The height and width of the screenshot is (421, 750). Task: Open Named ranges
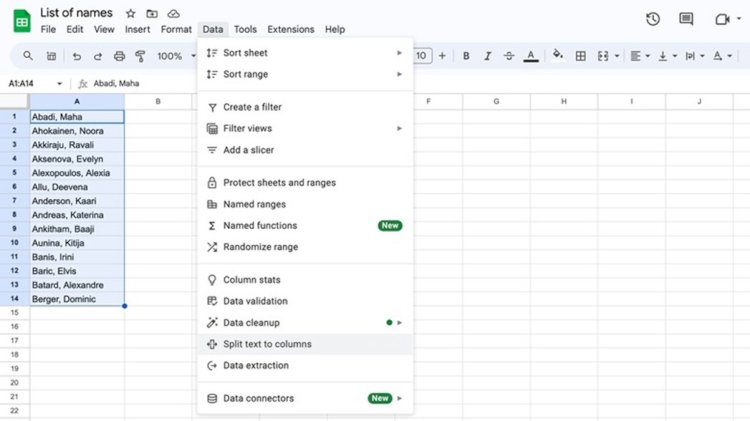coord(305,204)
